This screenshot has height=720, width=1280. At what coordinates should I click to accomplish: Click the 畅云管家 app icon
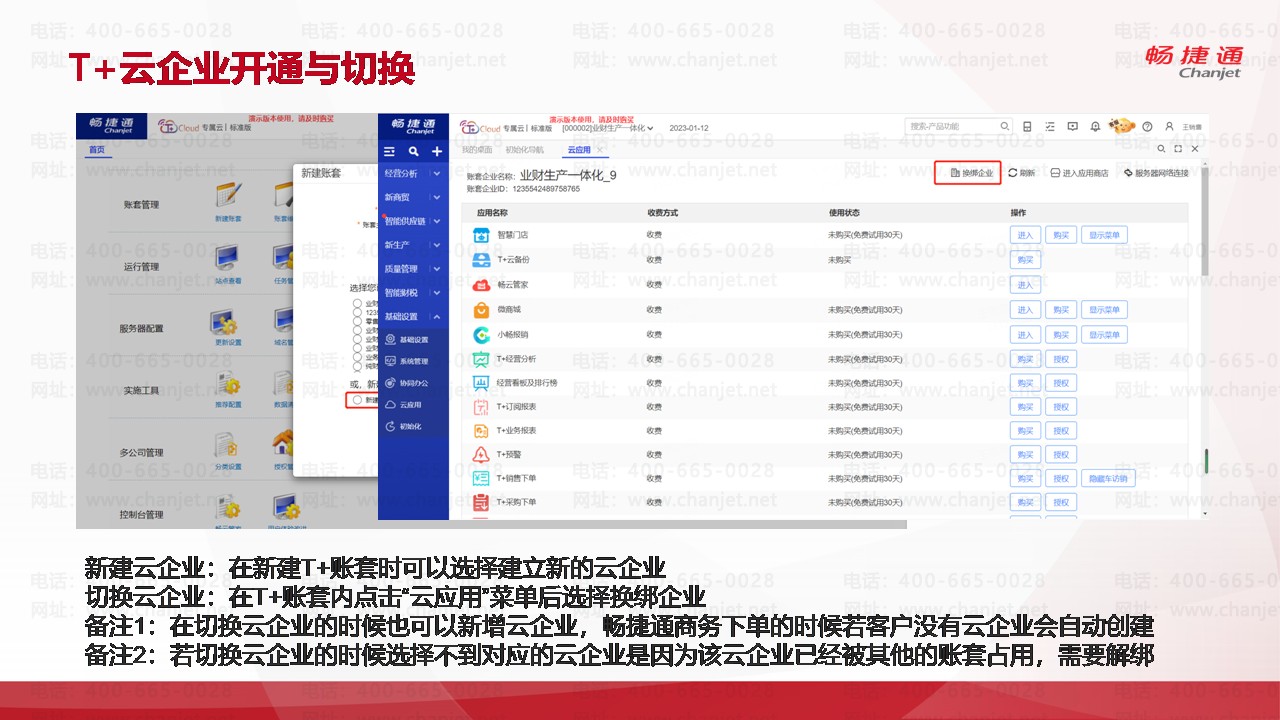[x=480, y=284]
